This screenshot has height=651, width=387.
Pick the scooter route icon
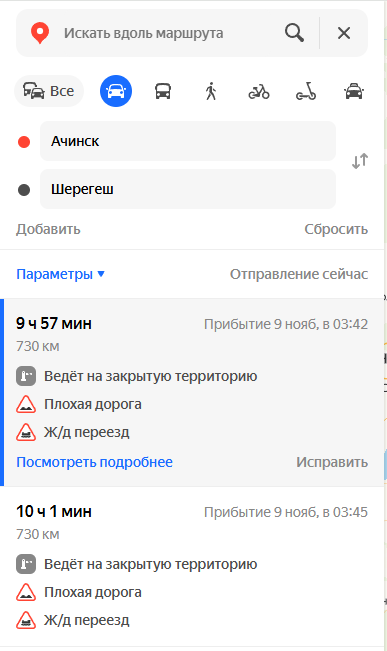point(306,91)
